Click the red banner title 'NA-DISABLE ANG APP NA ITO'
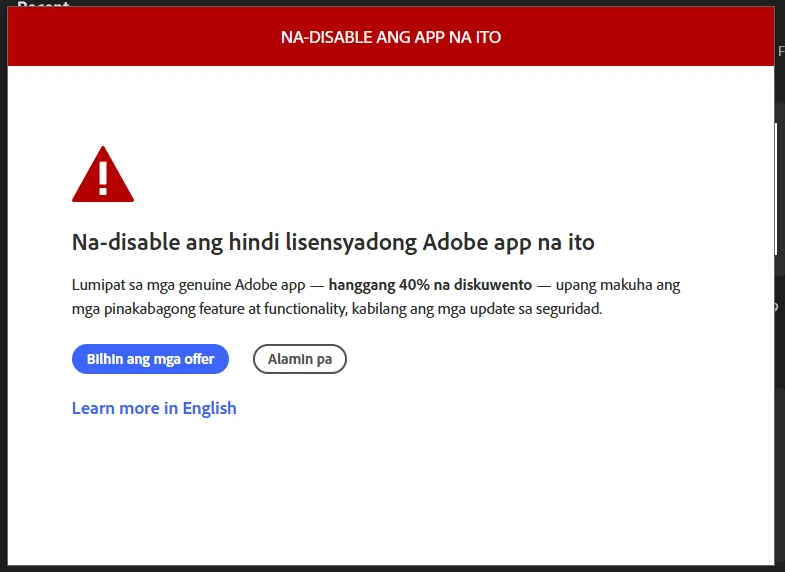 click(391, 37)
